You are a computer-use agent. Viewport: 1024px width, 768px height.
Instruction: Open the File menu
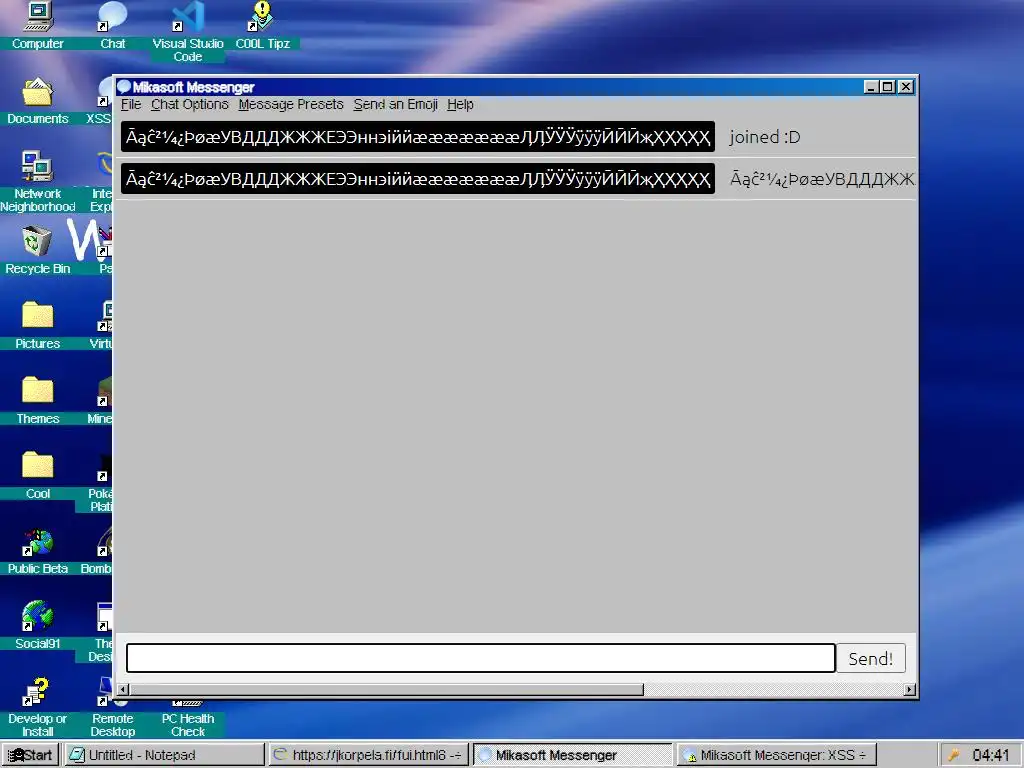(x=131, y=104)
